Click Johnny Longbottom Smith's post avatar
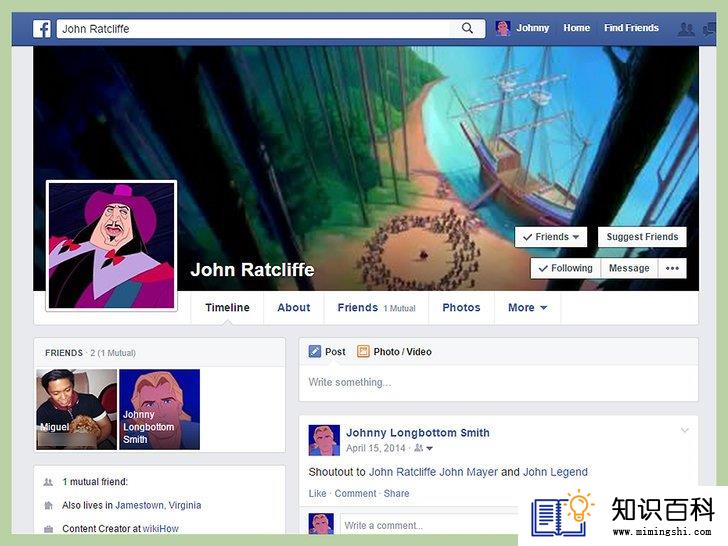This screenshot has width=728, height=546. [x=324, y=440]
